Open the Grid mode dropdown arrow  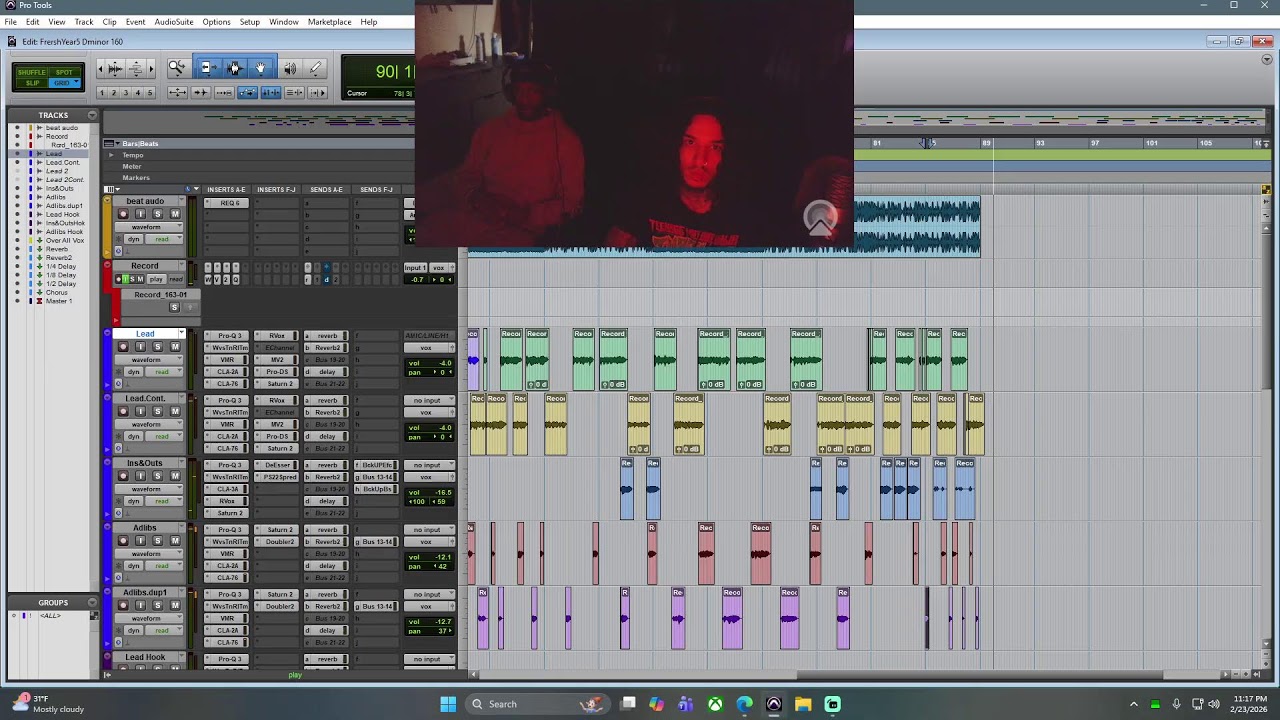click(76, 83)
